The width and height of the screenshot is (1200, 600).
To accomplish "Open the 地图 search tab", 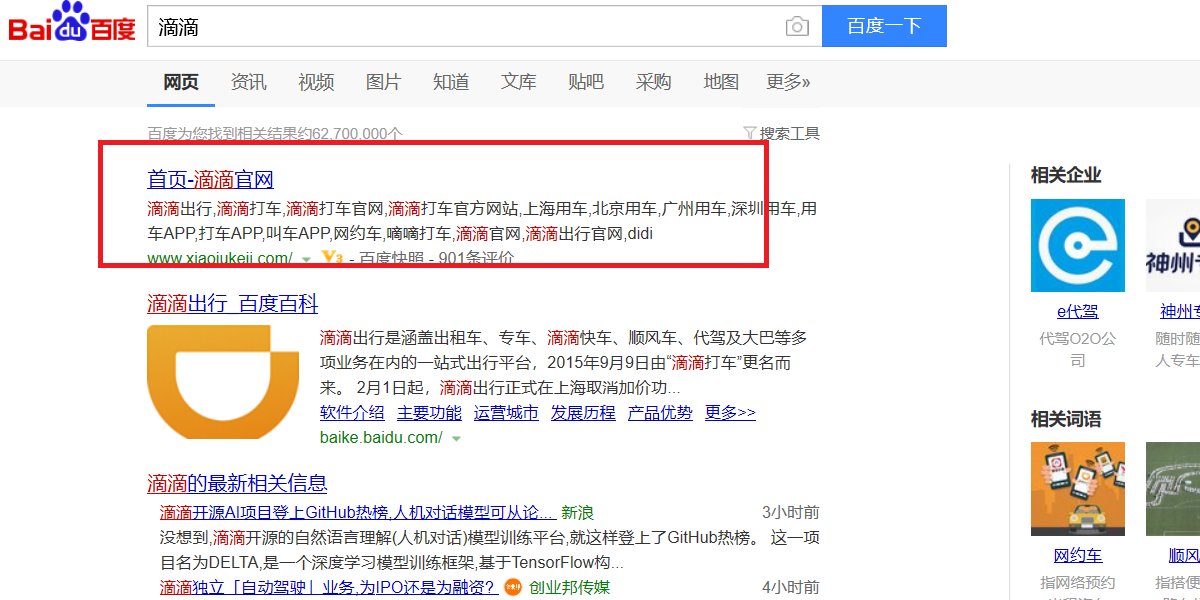I will coord(720,82).
